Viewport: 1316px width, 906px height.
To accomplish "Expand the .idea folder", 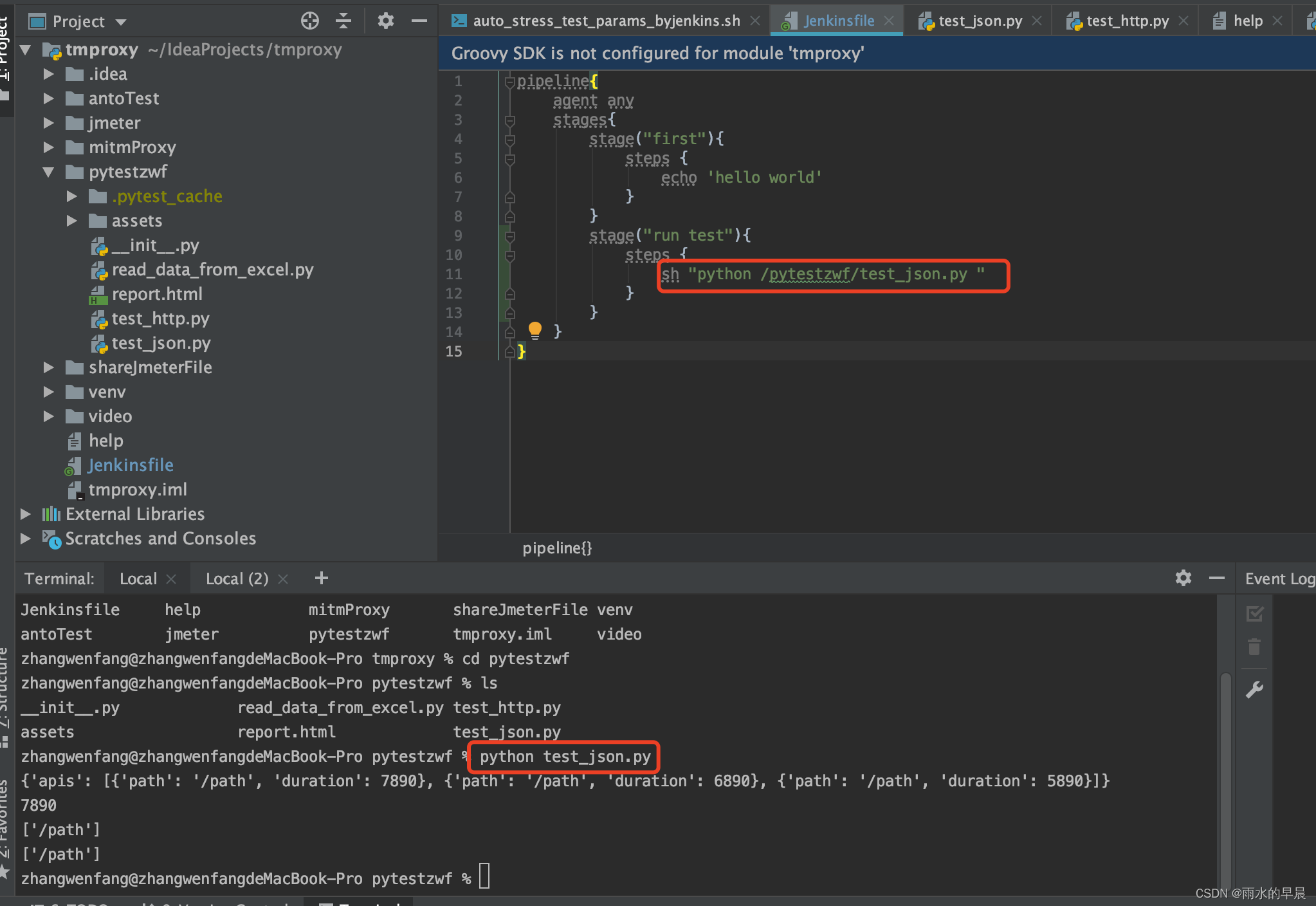I will (48, 74).
